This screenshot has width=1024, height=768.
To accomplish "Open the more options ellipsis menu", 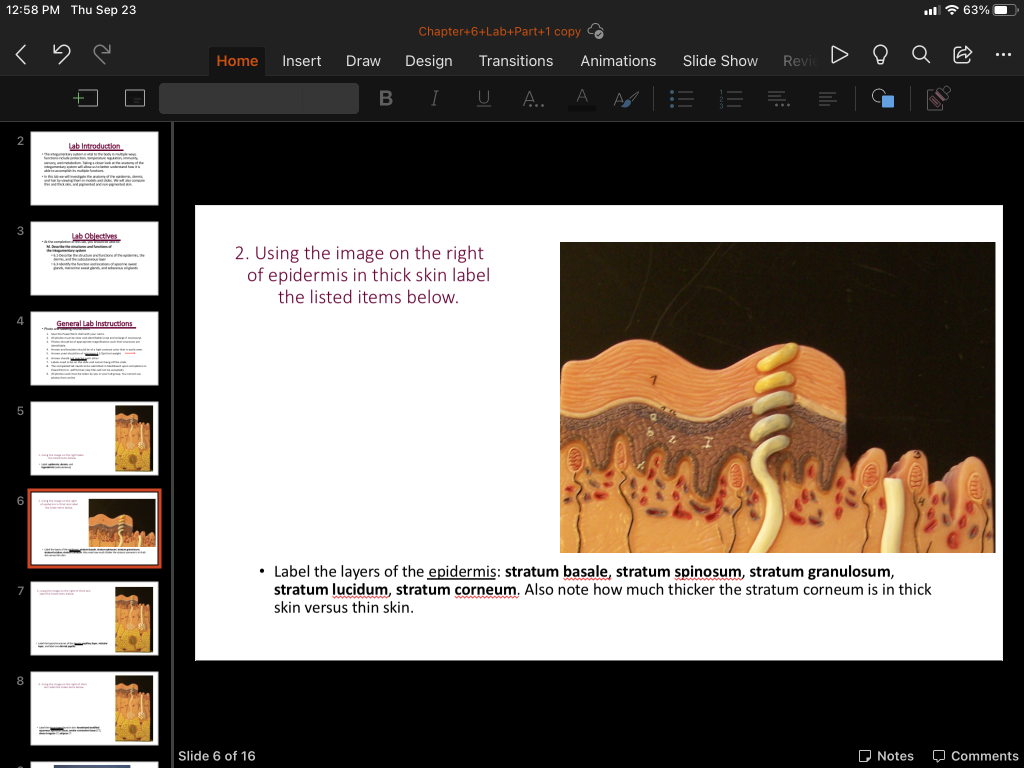I will [1003, 55].
